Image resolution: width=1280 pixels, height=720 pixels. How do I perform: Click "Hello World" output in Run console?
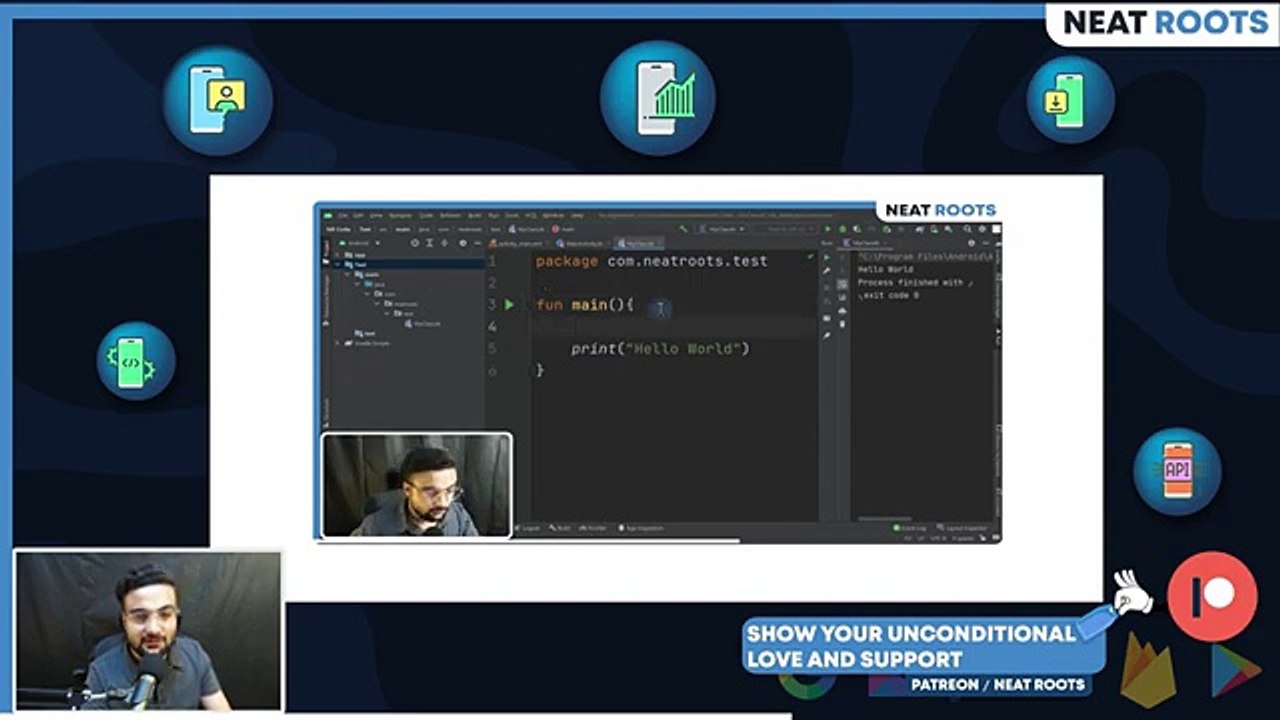(x=885, y=270)
